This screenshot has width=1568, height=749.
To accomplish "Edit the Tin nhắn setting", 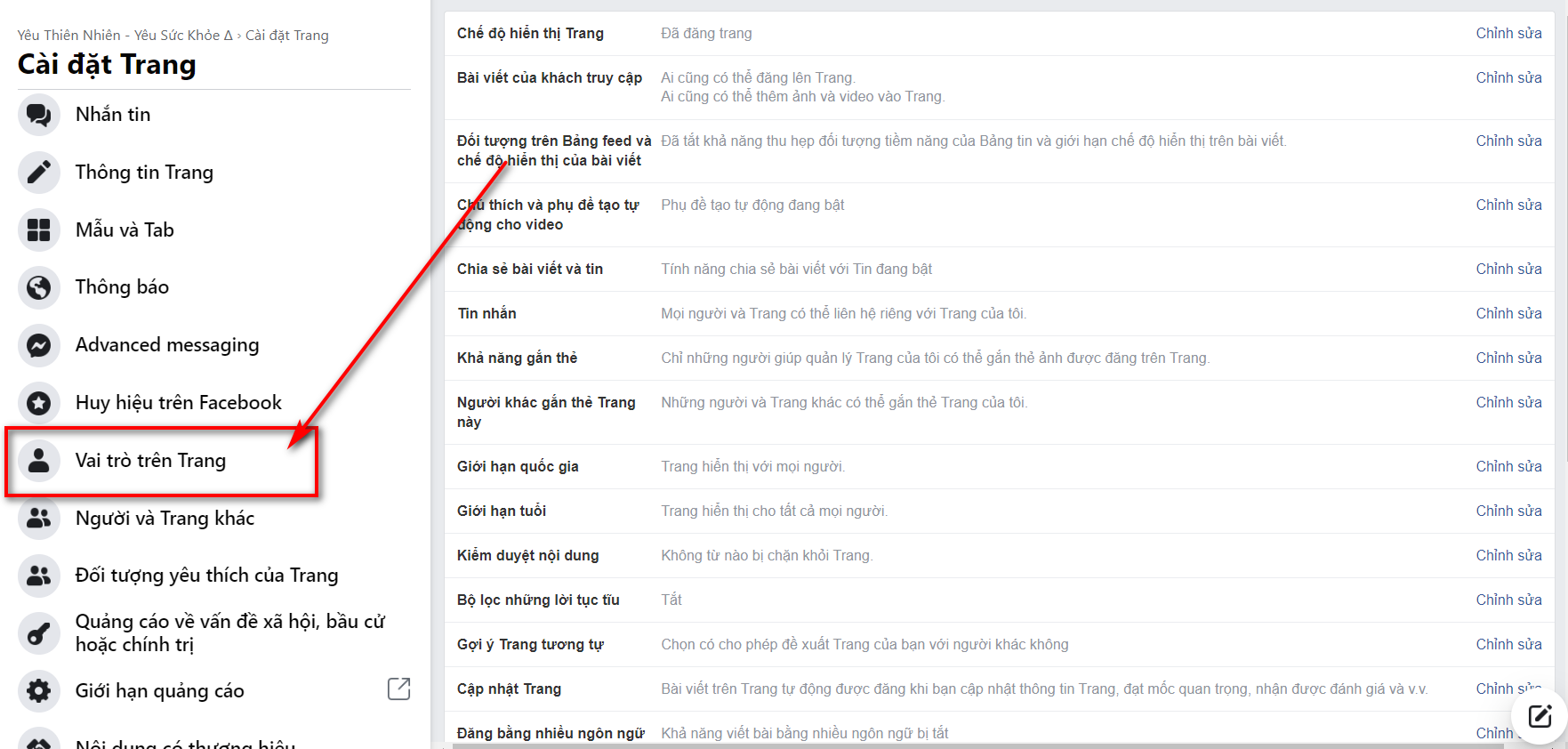I will coord(1508,314).
